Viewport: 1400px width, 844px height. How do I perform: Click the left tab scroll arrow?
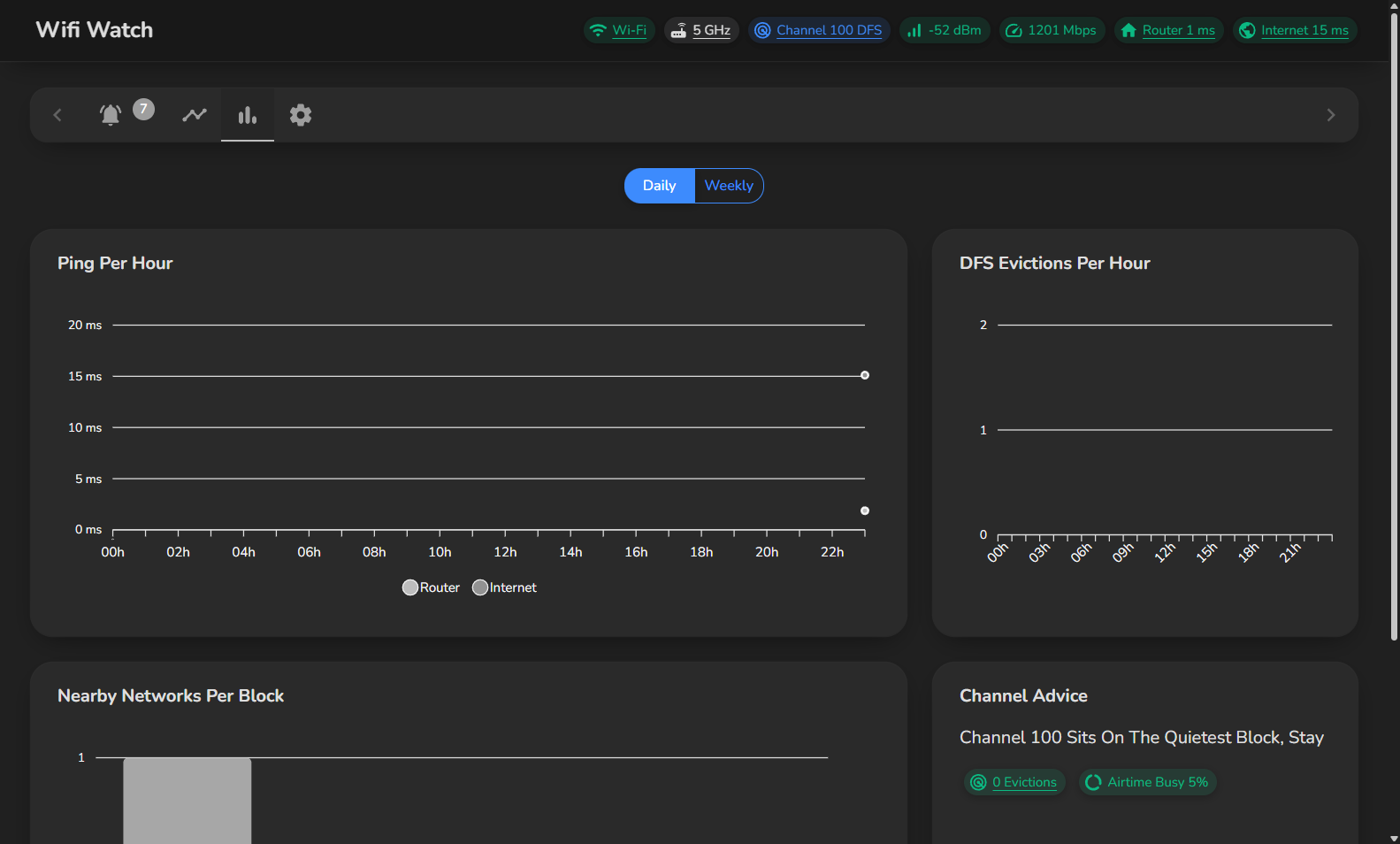pyautogui.click(x=57, y=115)
